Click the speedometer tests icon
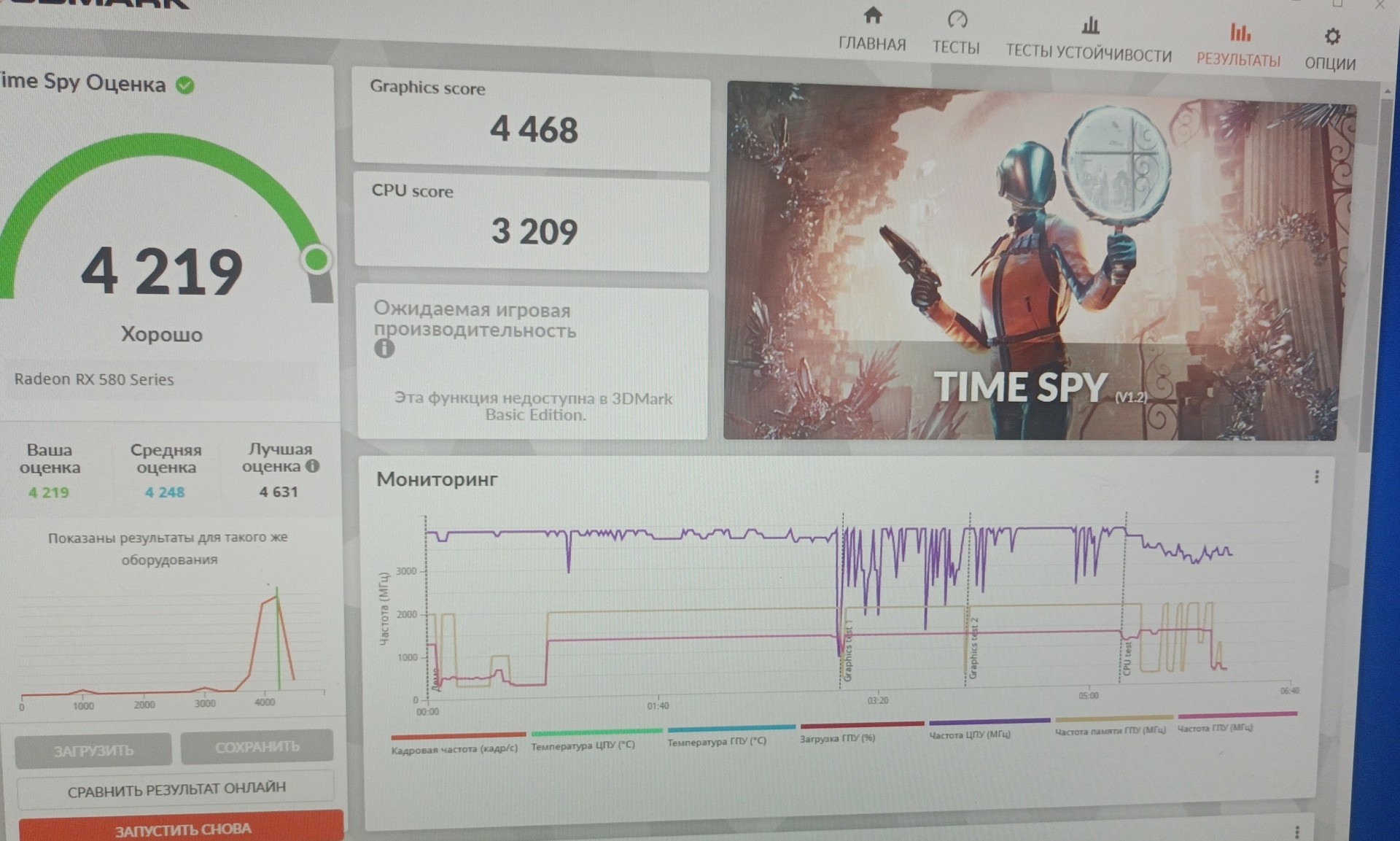 [x=957, y=19]
